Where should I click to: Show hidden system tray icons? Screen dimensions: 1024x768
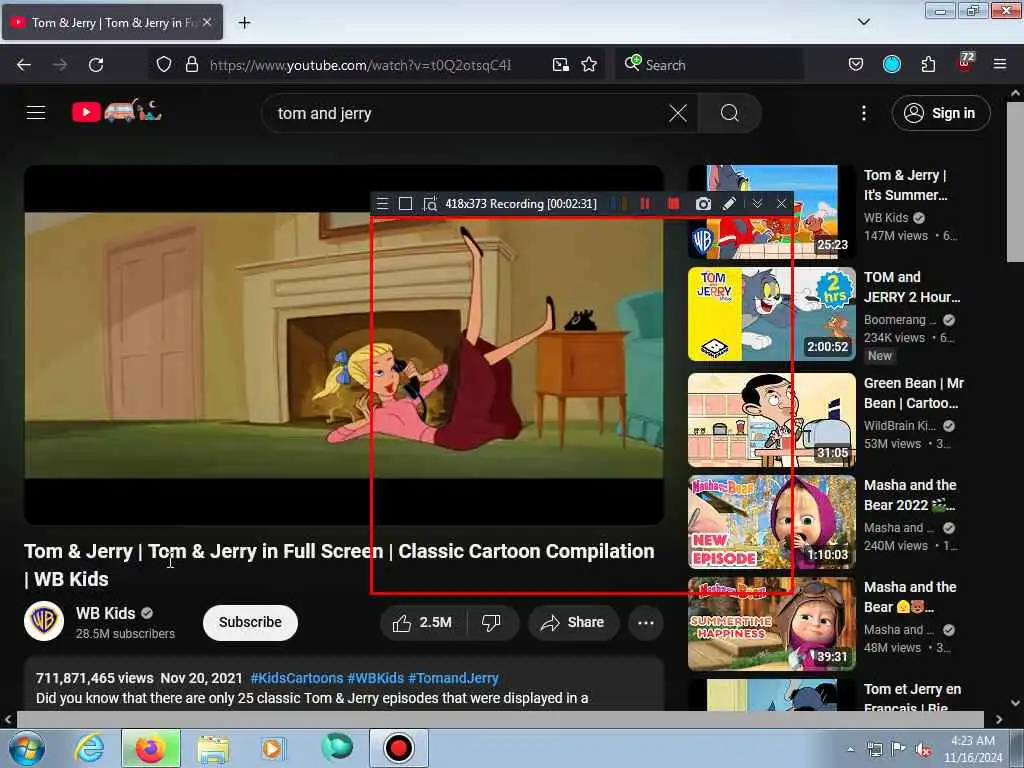point(850,749)
